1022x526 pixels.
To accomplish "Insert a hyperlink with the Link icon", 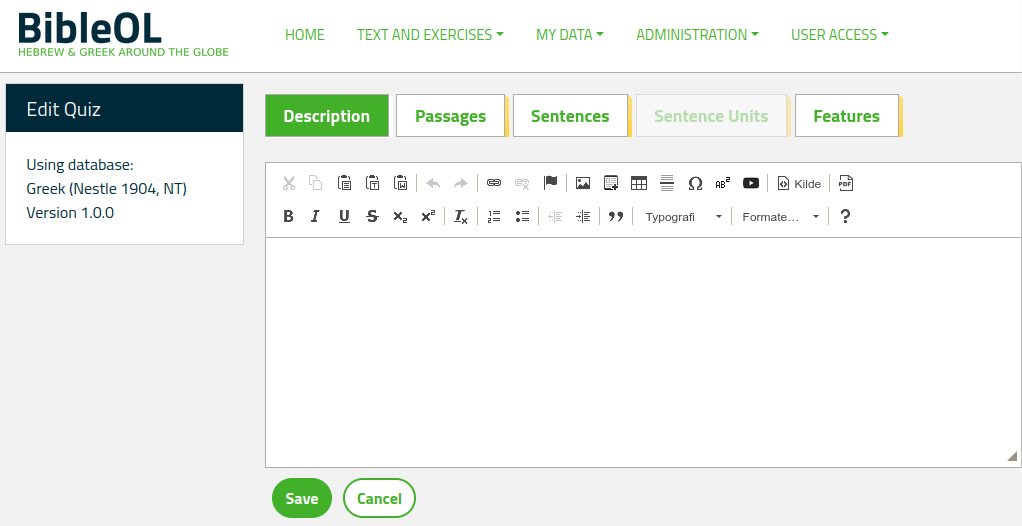I will pos(494,183).
